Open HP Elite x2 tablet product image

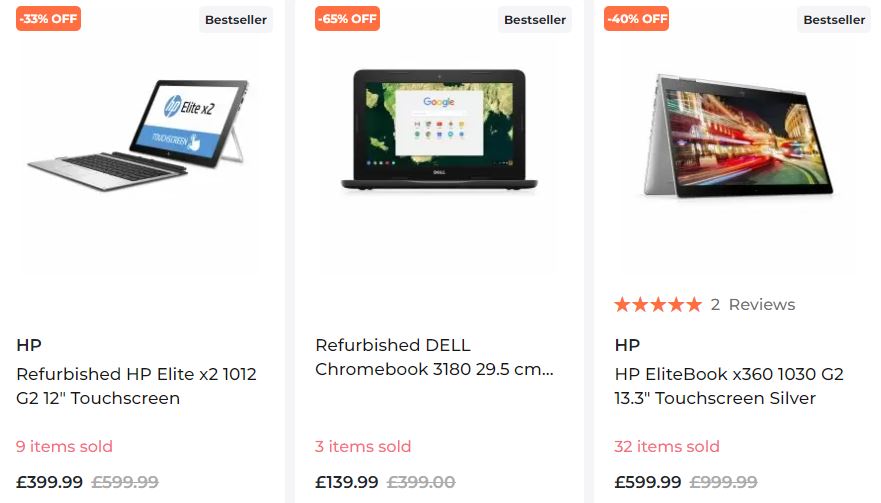pyautogui.click(x=137, y=135)
